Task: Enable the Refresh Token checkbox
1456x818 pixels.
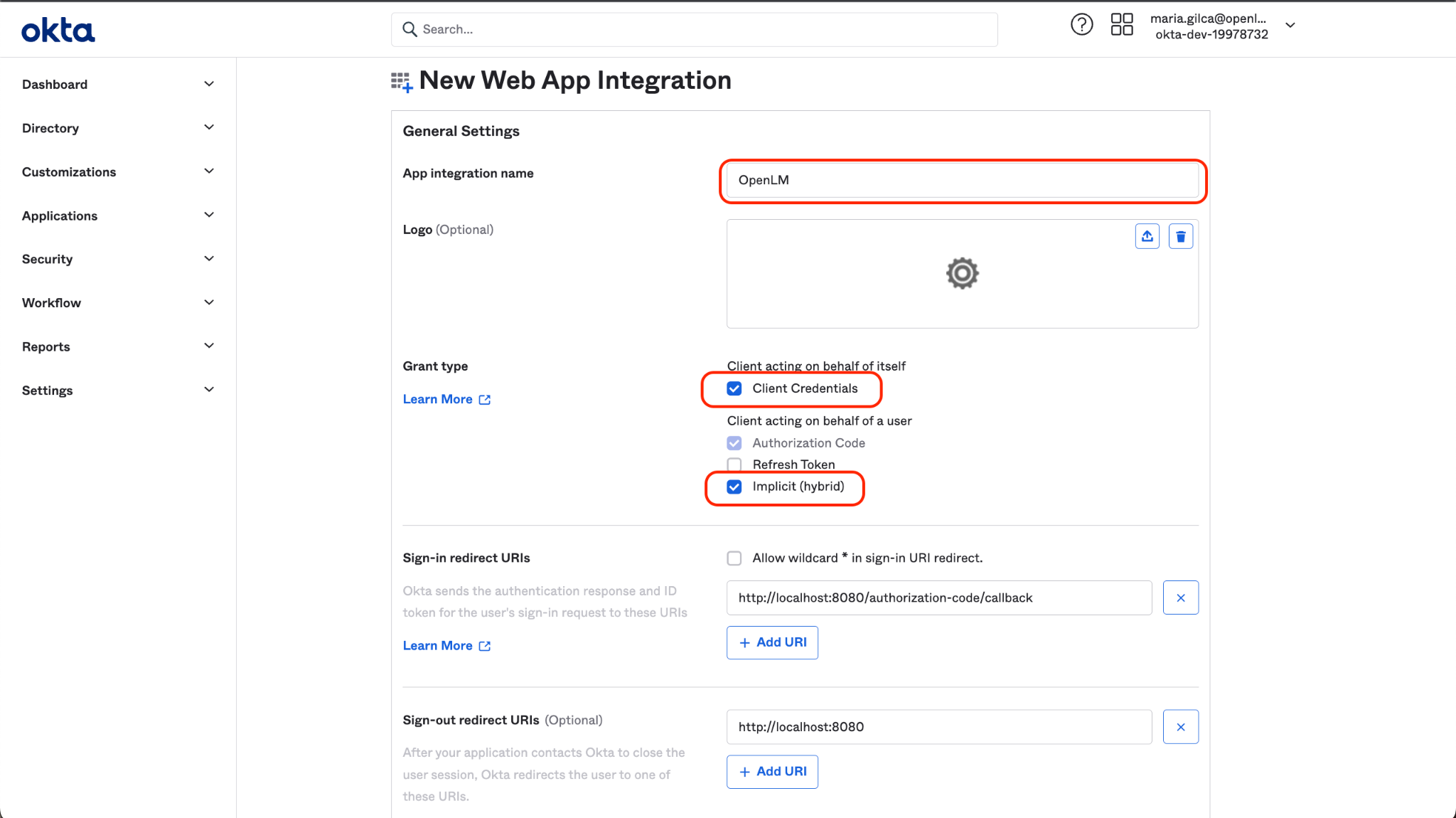Action: click(x=734, y=464)
